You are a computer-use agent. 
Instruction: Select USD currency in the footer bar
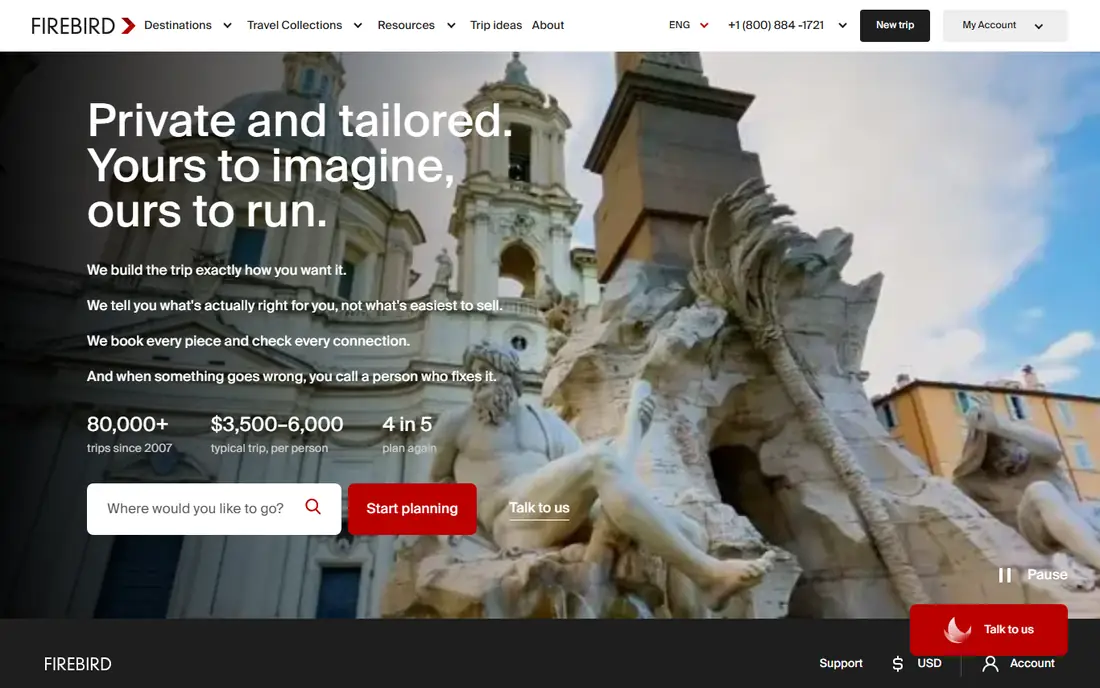(x=930, y=663)
